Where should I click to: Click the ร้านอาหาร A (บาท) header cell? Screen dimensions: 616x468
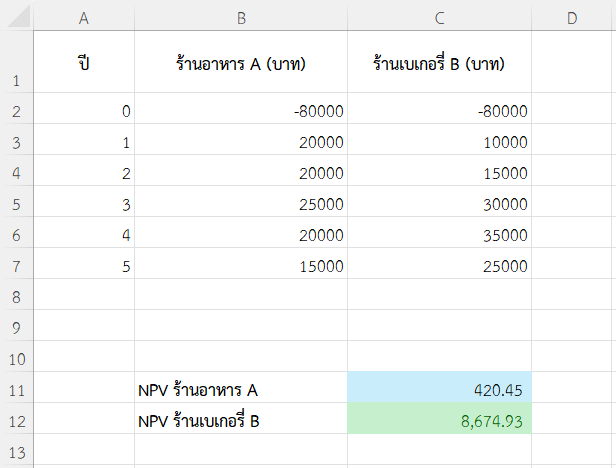pyautogui.click(x=241, y=62)
